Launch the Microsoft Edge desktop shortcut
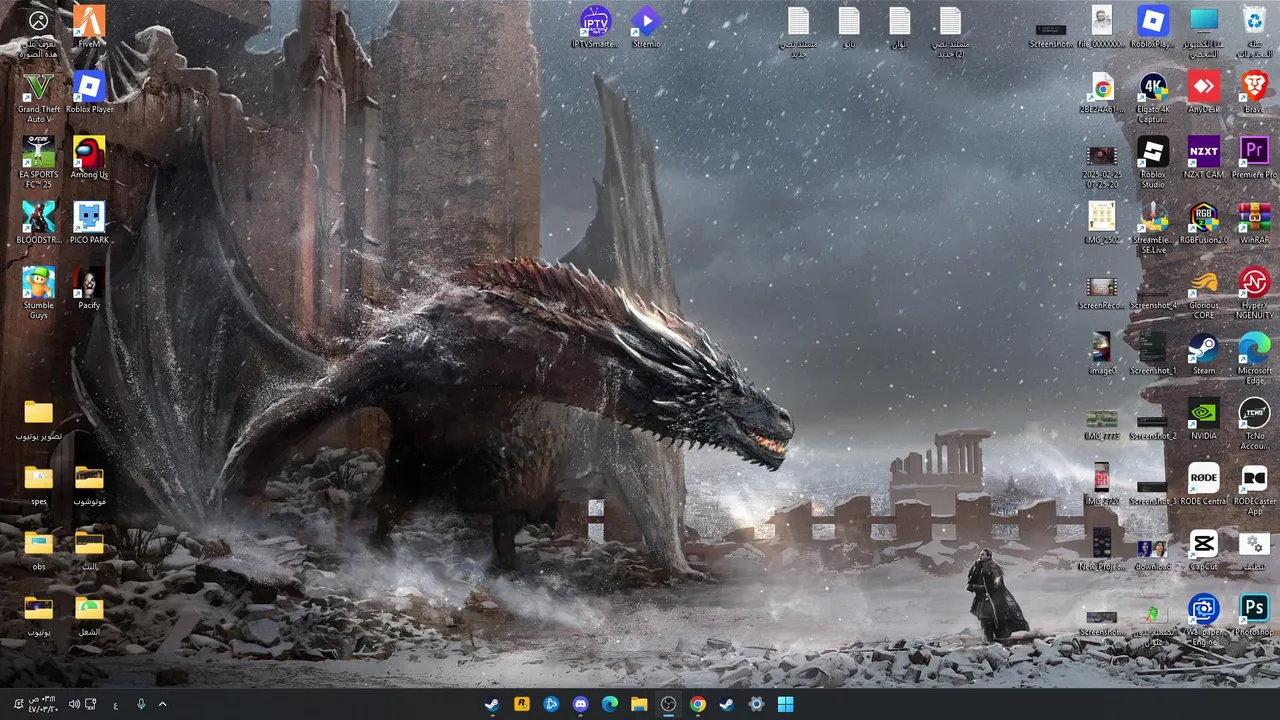Image resolution: width=1280 pixels, height=720 pixels. coord(1254,358)
